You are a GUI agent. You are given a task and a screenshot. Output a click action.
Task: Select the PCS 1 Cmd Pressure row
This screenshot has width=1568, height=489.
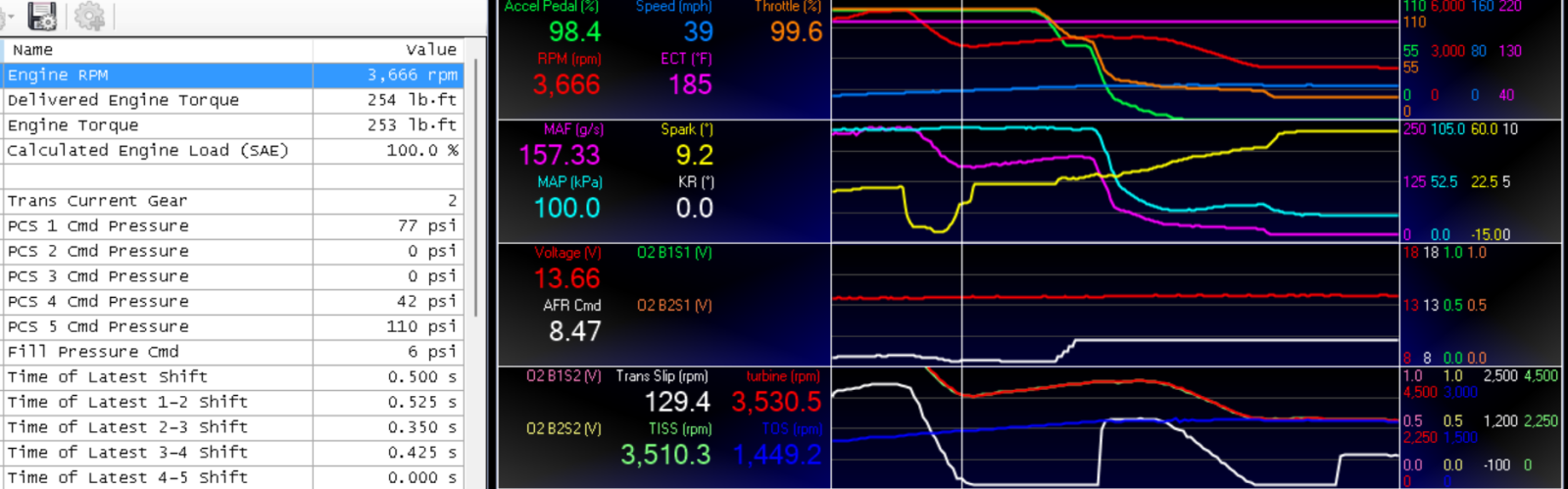click(233, 226)
